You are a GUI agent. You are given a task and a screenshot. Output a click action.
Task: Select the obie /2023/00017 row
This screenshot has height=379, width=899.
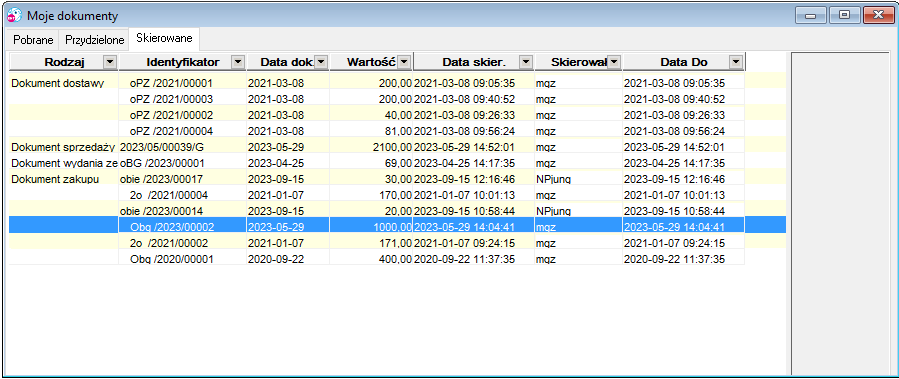click(x=397, y=179)
